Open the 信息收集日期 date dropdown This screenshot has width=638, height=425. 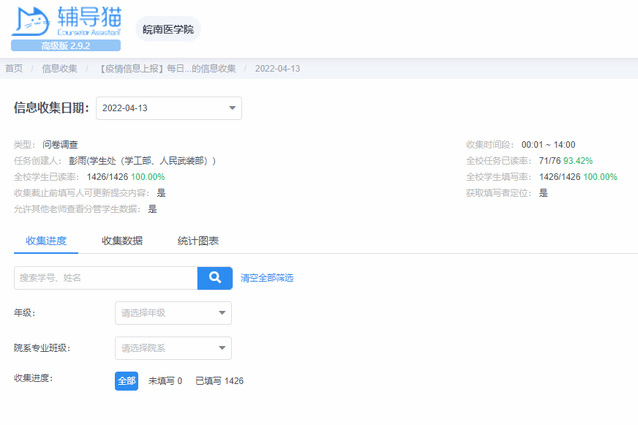coord(168,107)
